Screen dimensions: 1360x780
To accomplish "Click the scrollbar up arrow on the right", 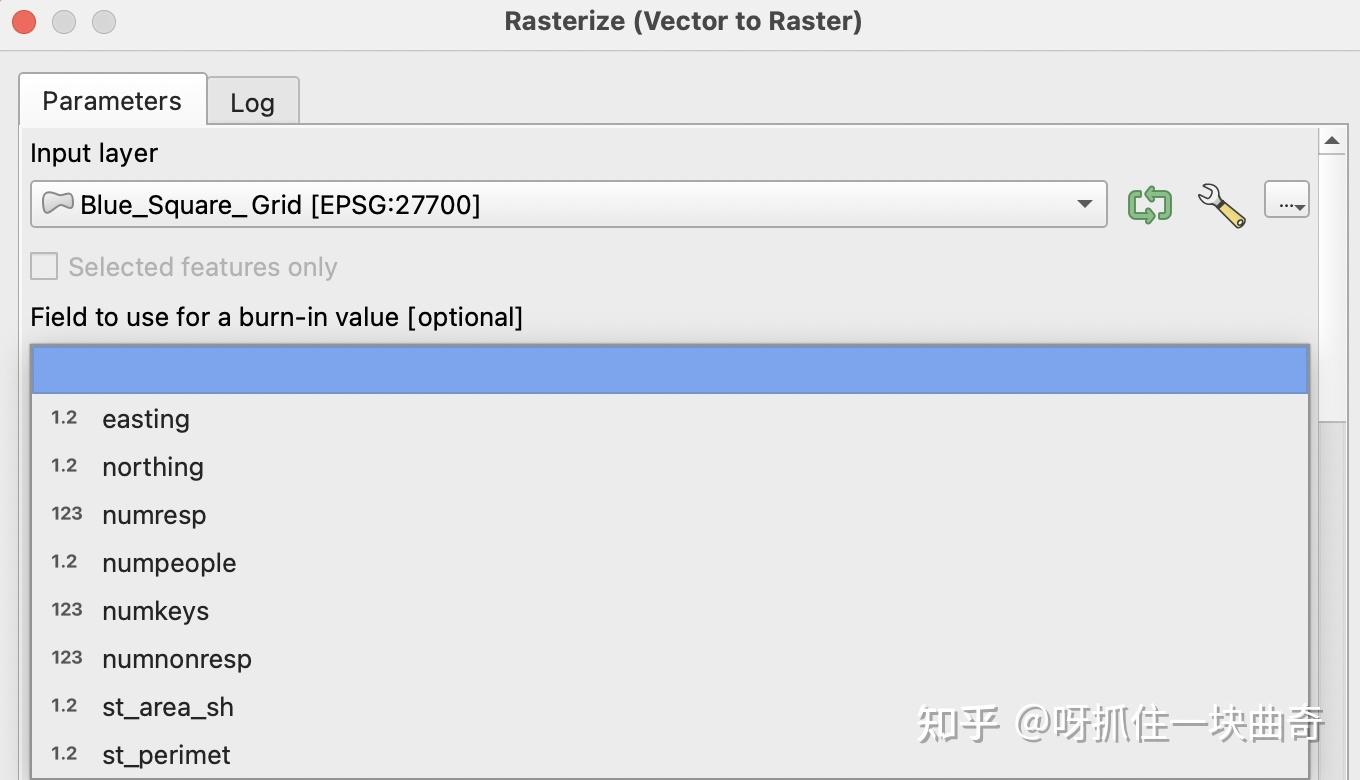I will click(x=1332, y=140).
